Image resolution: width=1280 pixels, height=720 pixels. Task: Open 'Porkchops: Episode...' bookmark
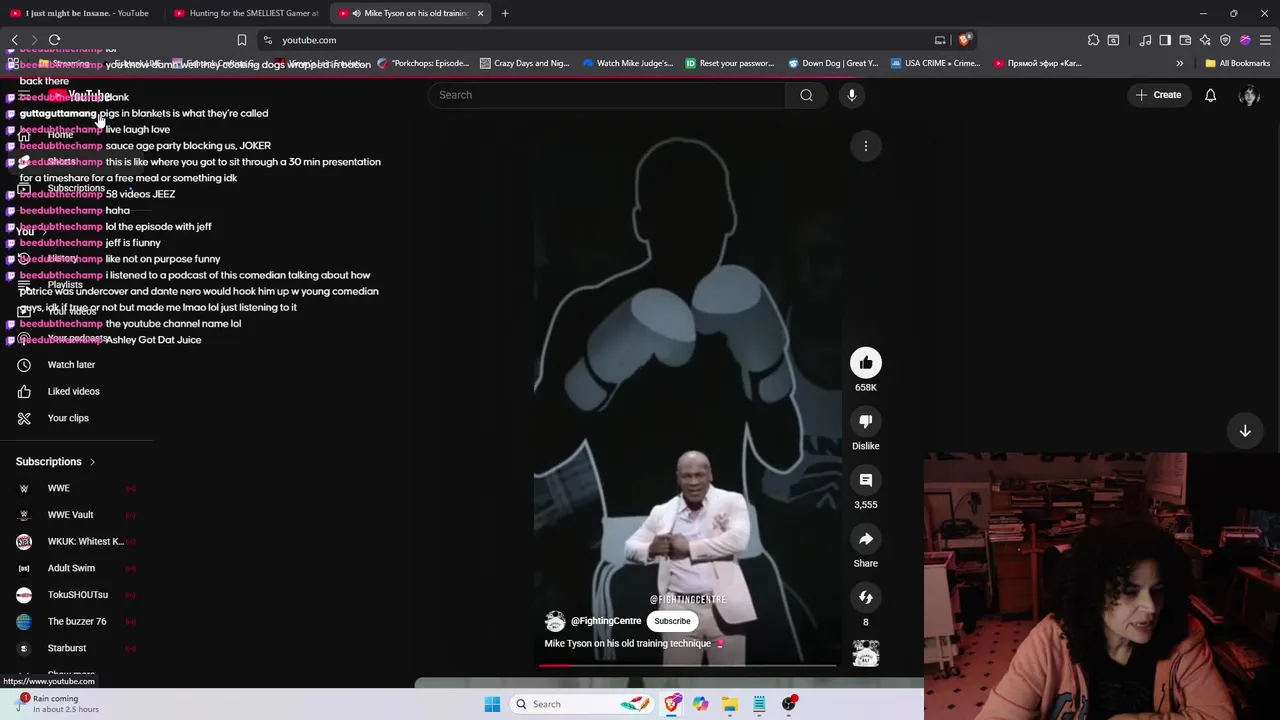423,63
